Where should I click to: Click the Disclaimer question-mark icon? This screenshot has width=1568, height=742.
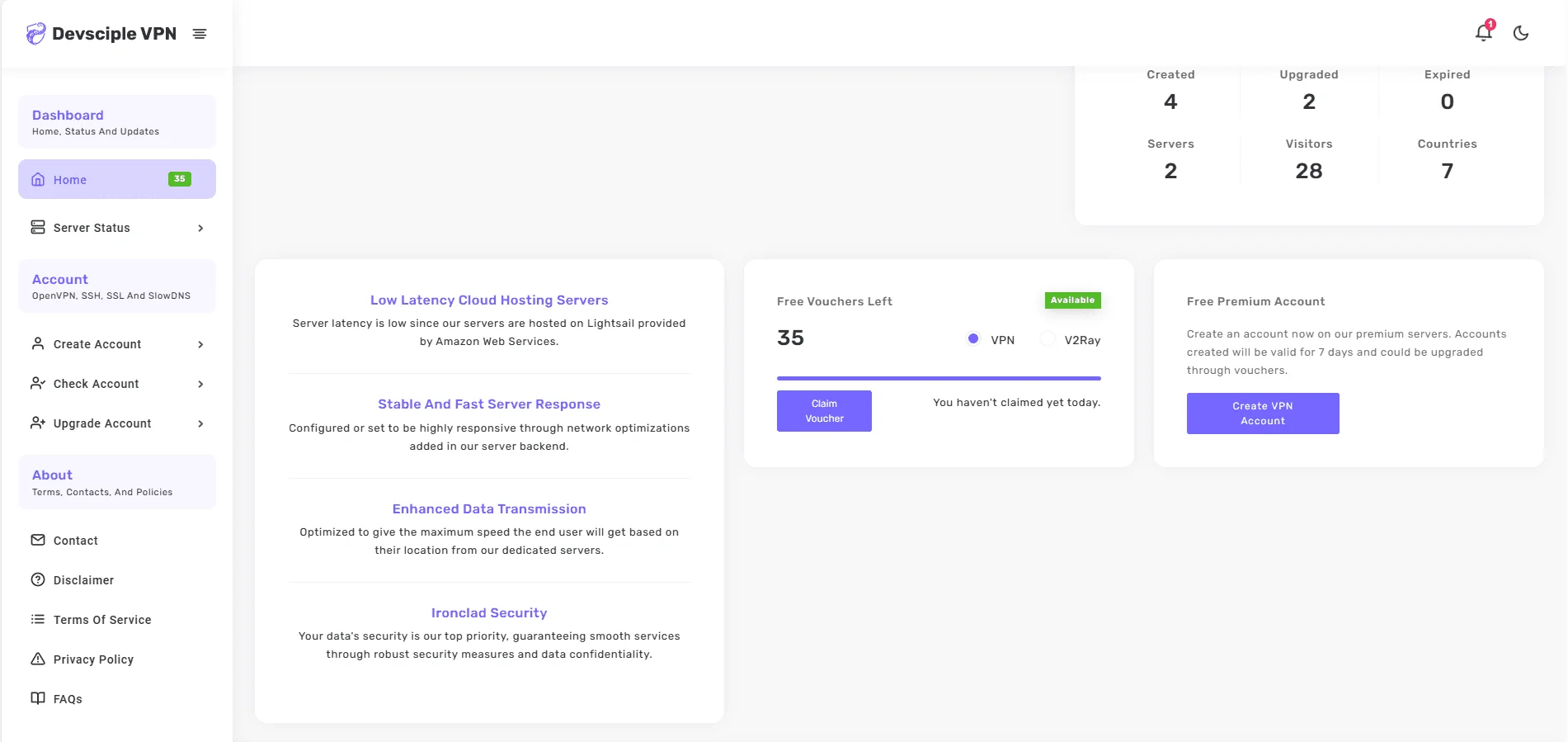tap(38, 579)
